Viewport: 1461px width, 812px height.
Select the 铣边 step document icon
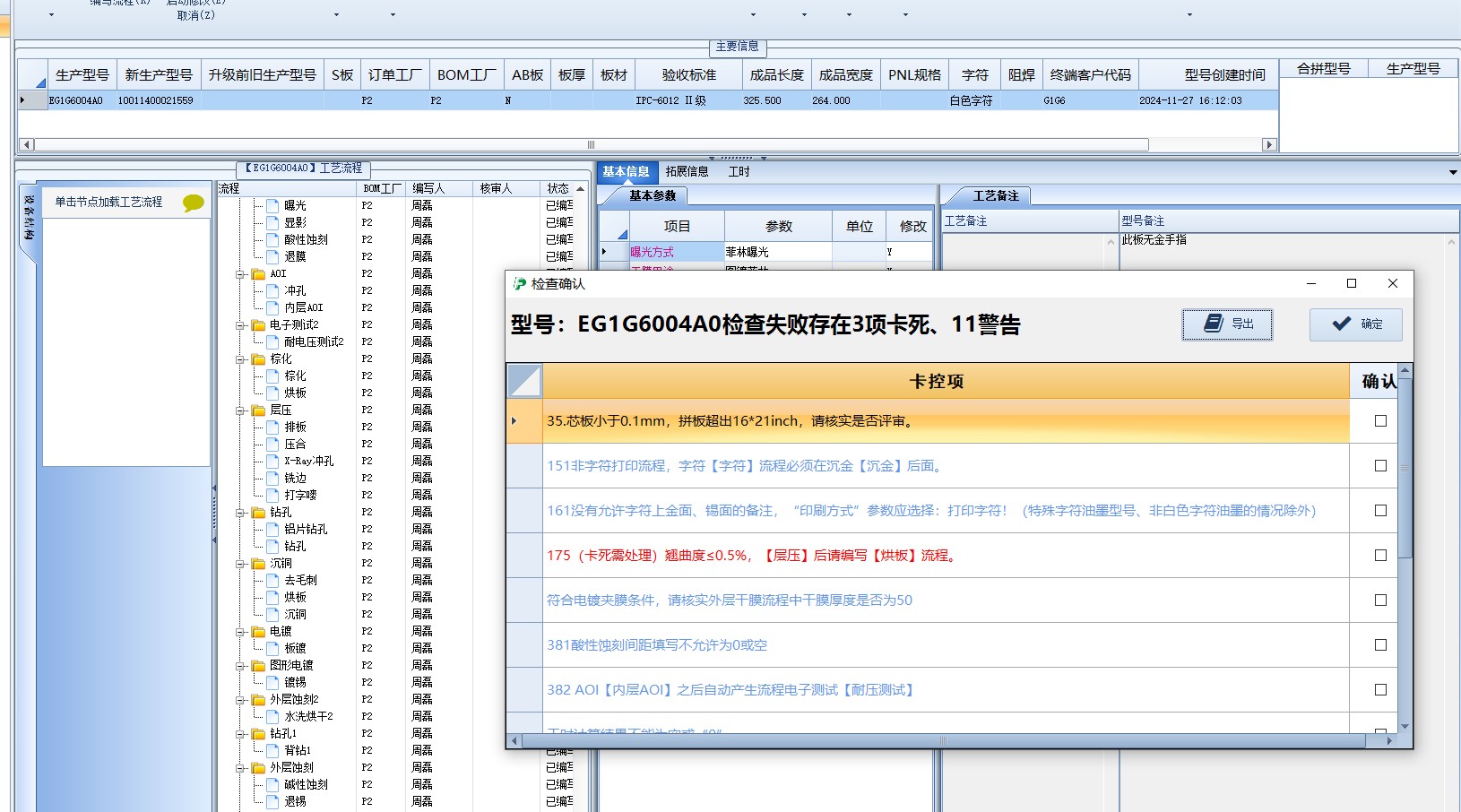(273, 479)
